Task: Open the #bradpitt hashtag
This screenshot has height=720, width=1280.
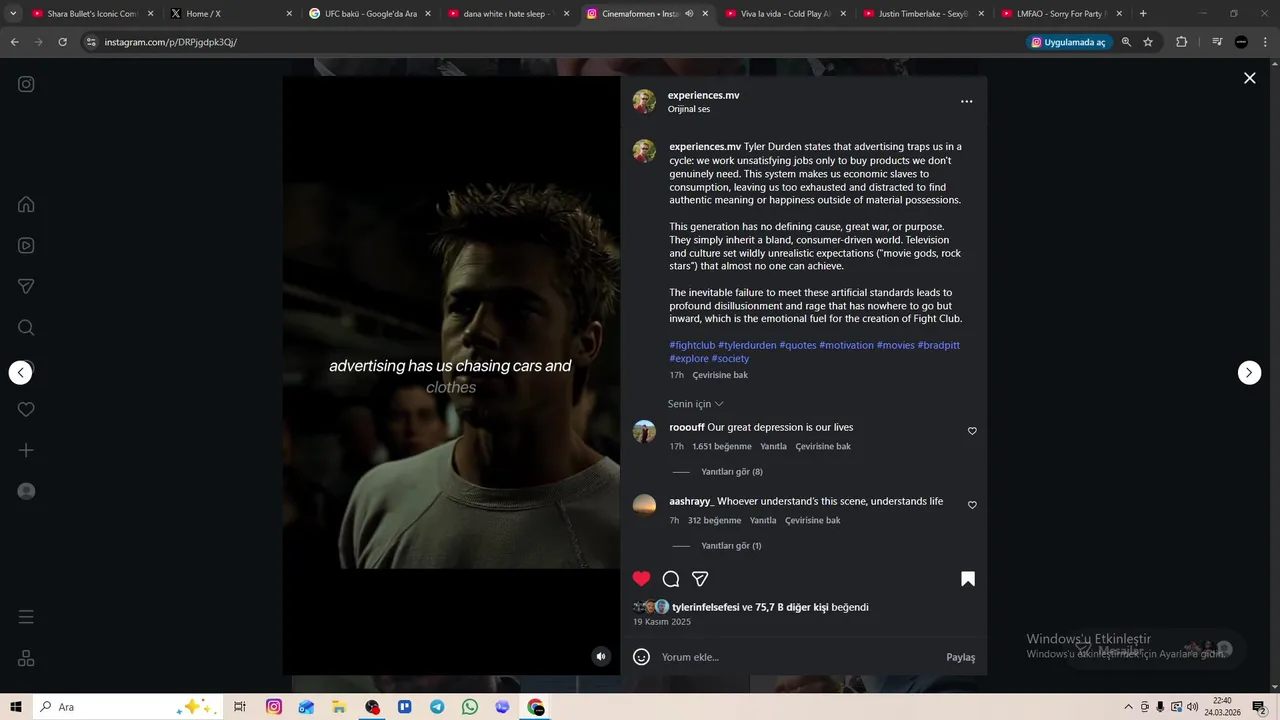Action: point(939,345)
